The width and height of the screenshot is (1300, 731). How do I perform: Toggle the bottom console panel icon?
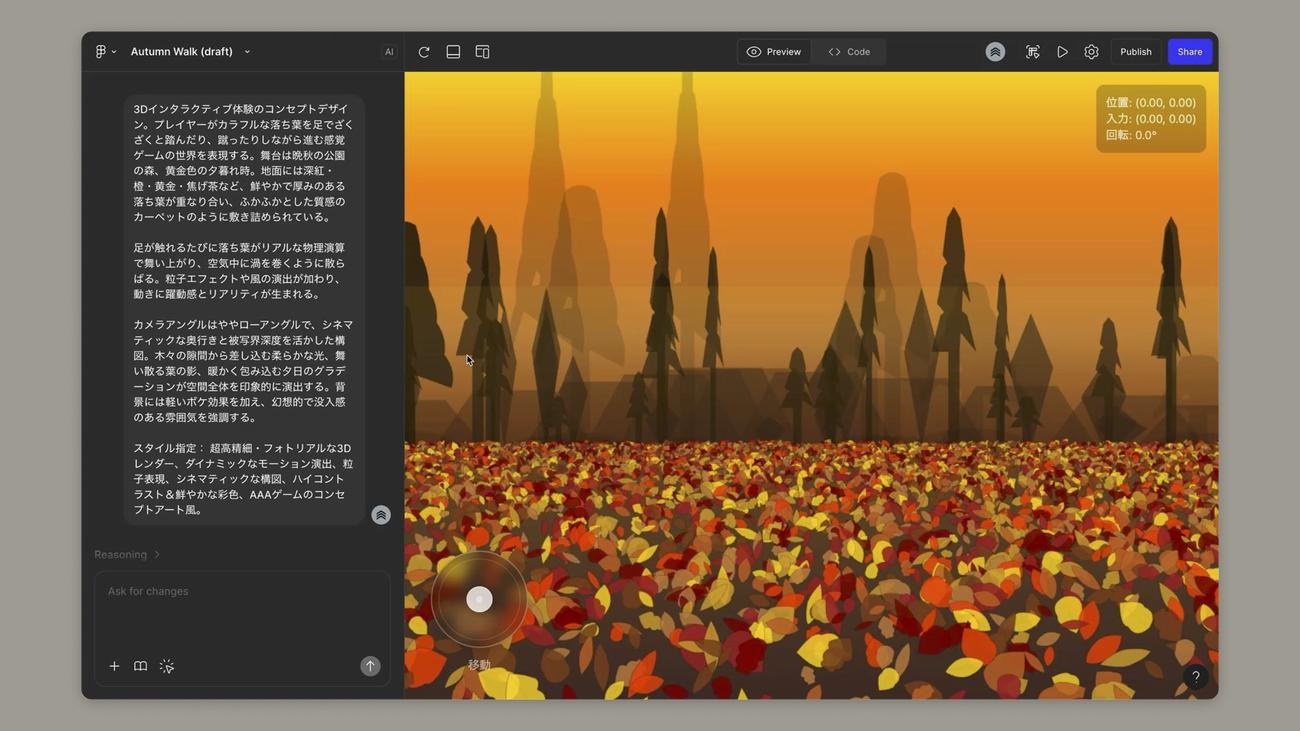[453, 52]
